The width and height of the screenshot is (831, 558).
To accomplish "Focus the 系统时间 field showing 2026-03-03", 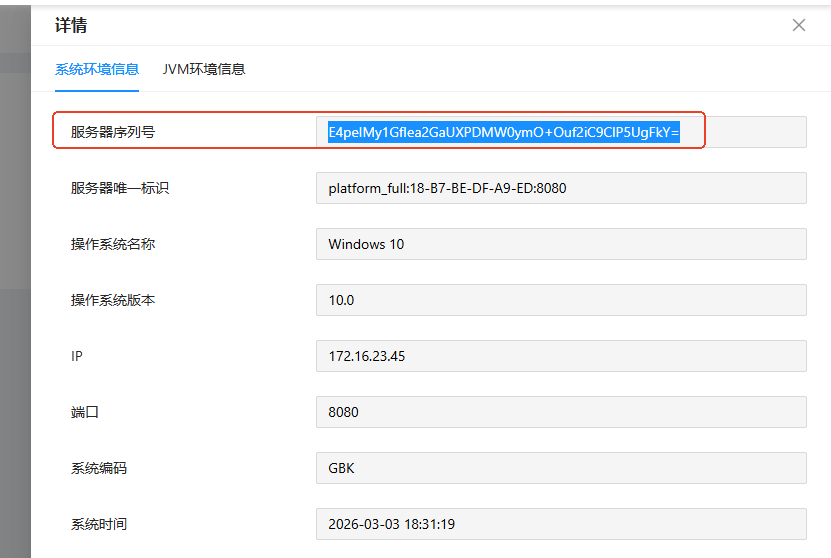I will pos(560,524).
